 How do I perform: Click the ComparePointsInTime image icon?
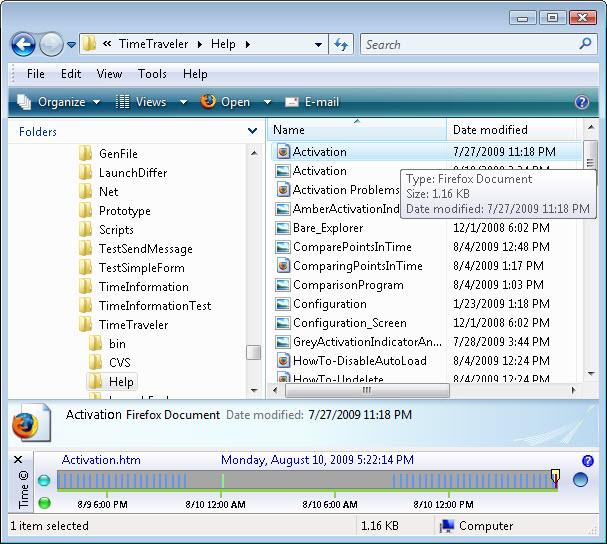[283, 247]
